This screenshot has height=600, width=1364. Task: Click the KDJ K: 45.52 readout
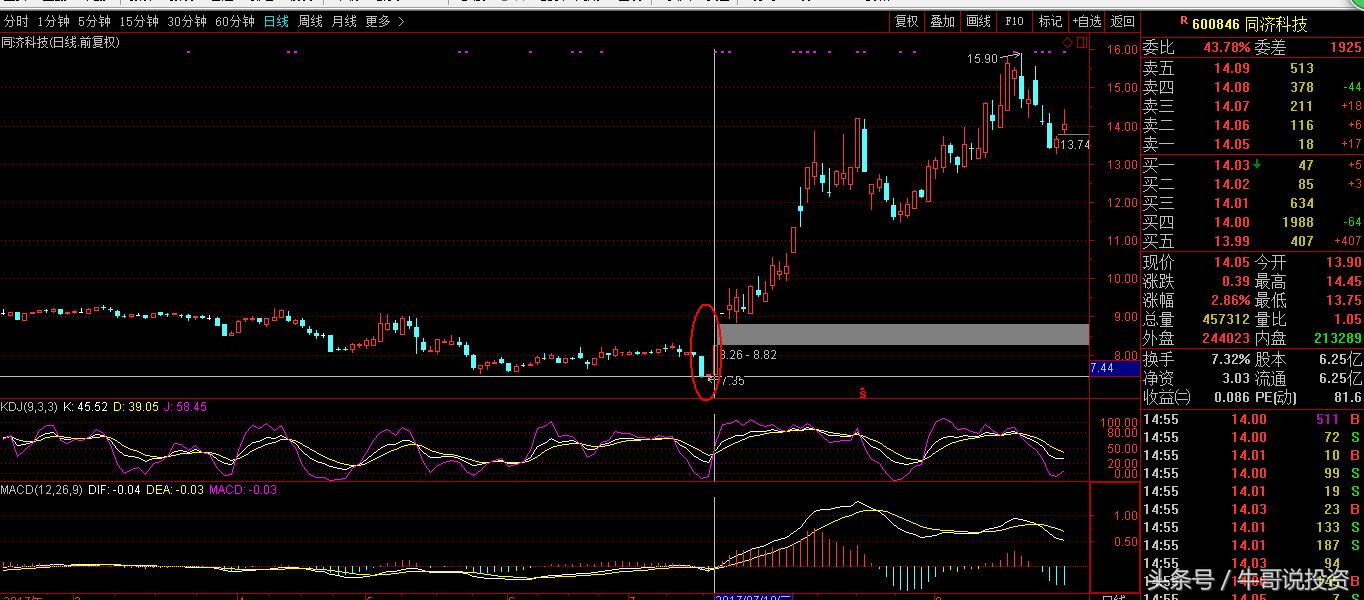(84, 407)
